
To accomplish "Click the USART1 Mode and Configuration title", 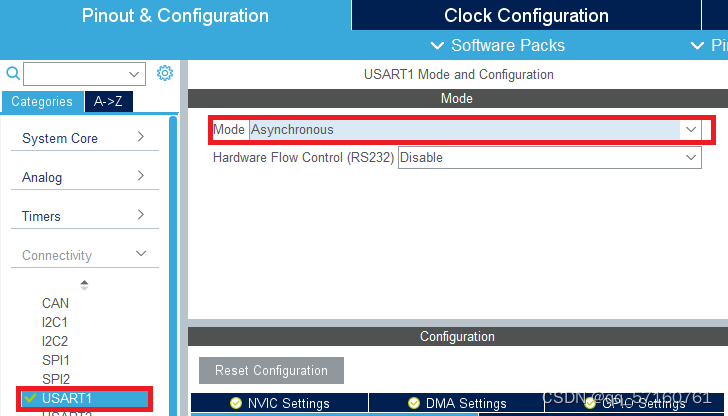I will pyautogui.click(x=459, y=74).
